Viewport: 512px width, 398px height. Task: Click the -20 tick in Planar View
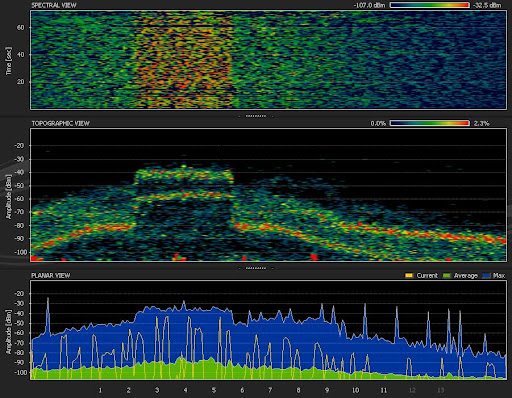point(19,294)
